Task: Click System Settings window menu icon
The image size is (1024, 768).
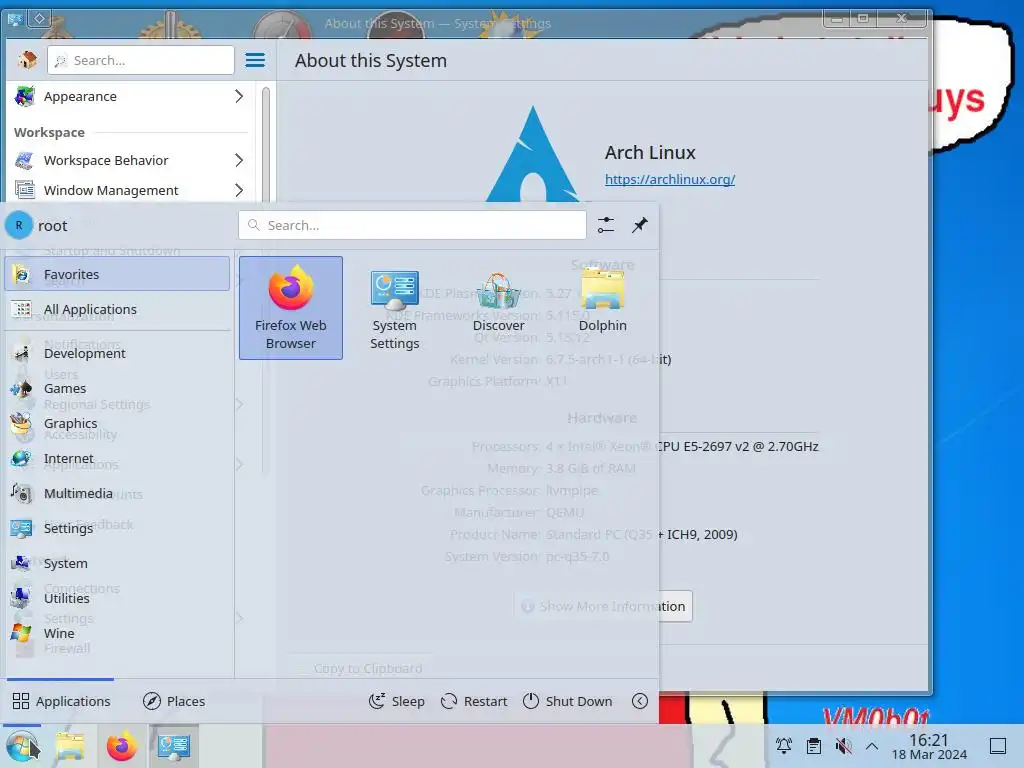Action: click(x=14, y=18)
